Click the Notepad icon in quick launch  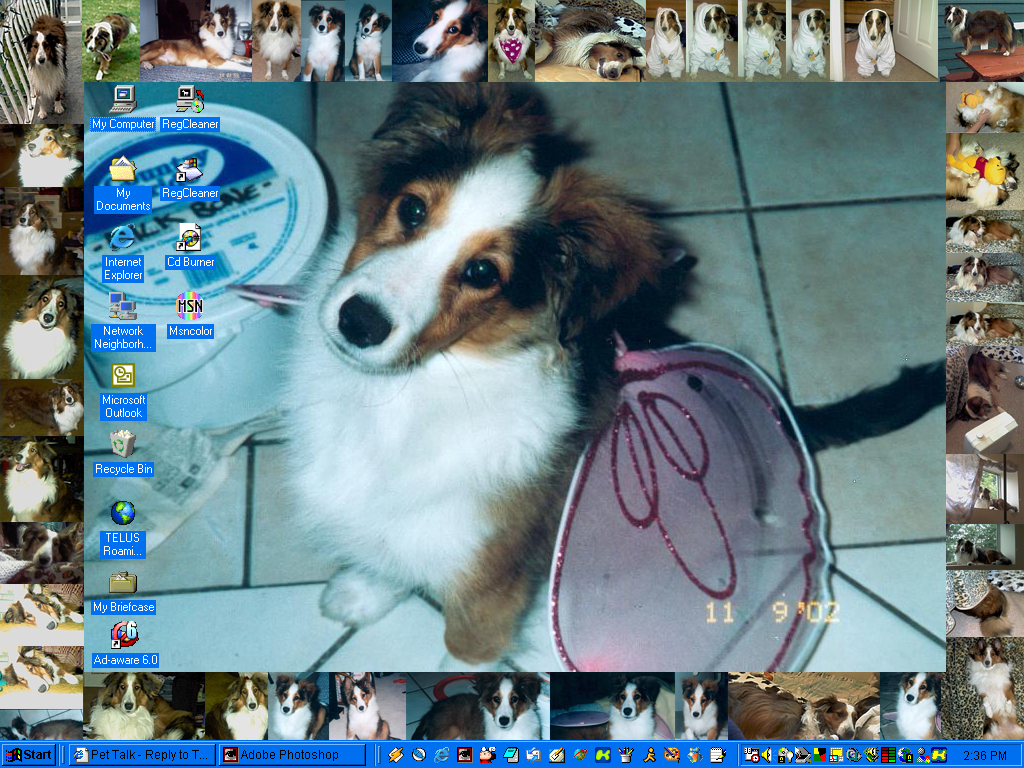716,755
